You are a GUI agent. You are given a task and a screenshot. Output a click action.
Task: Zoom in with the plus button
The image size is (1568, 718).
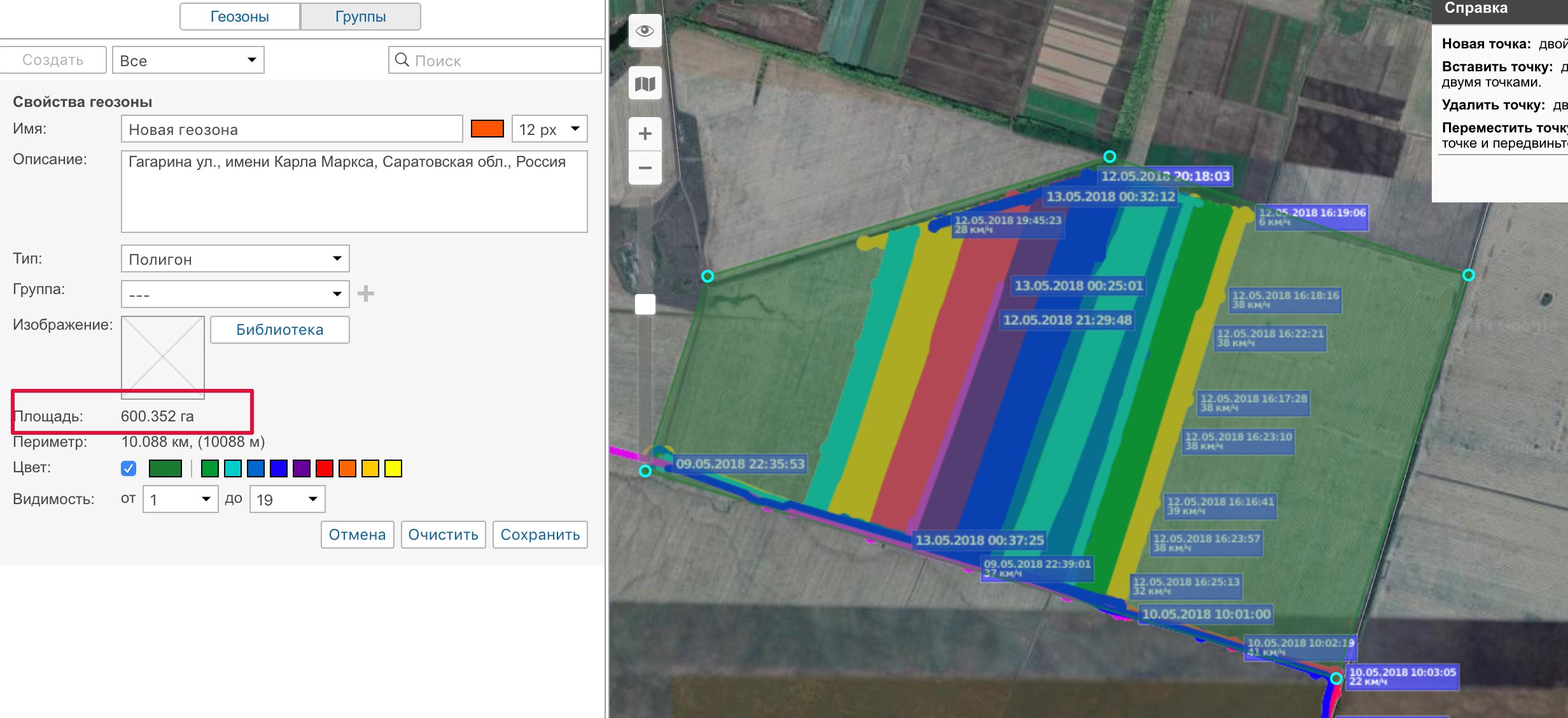point(645,134)
